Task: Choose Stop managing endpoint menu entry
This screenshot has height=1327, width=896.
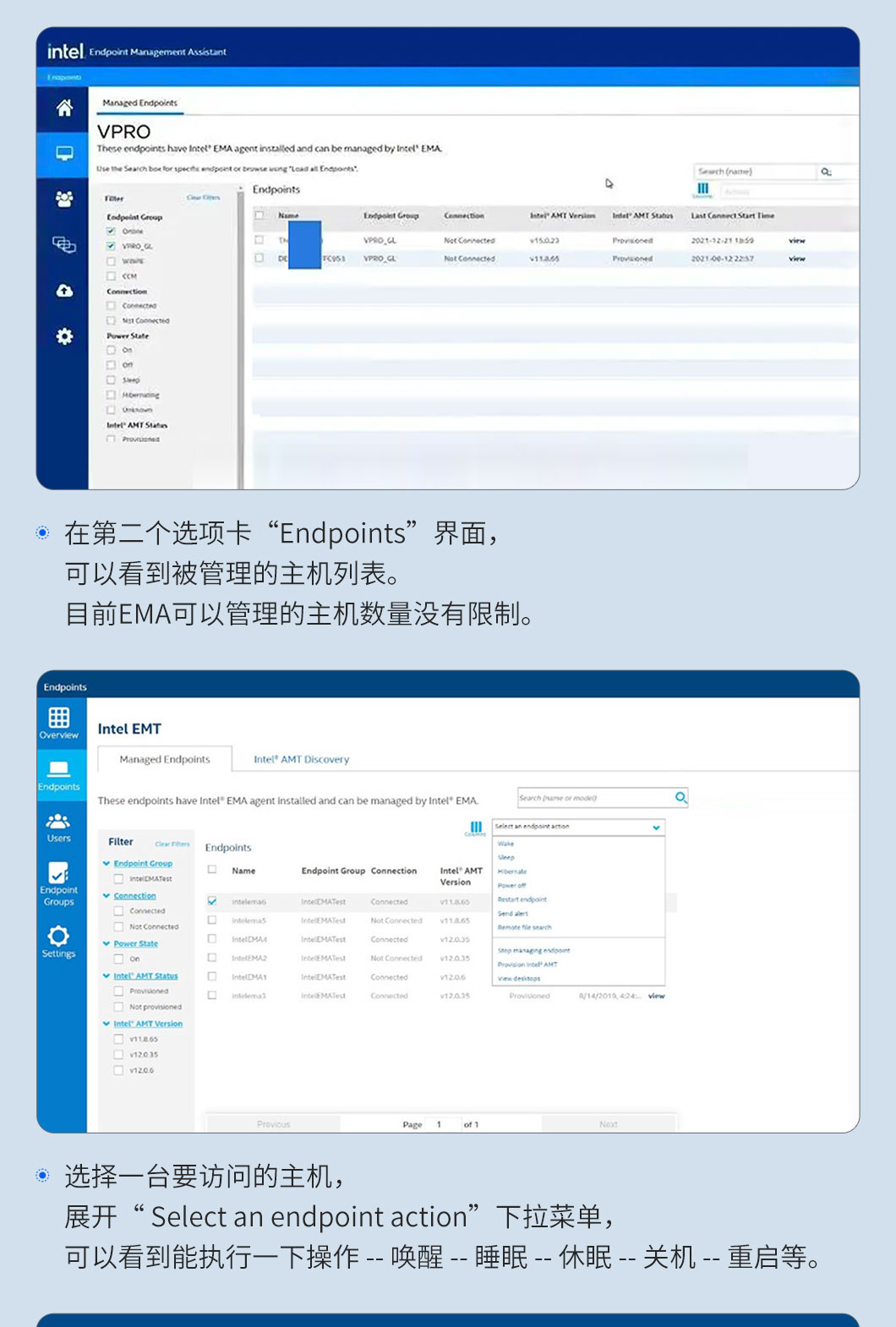Action: tap(534, 950)
